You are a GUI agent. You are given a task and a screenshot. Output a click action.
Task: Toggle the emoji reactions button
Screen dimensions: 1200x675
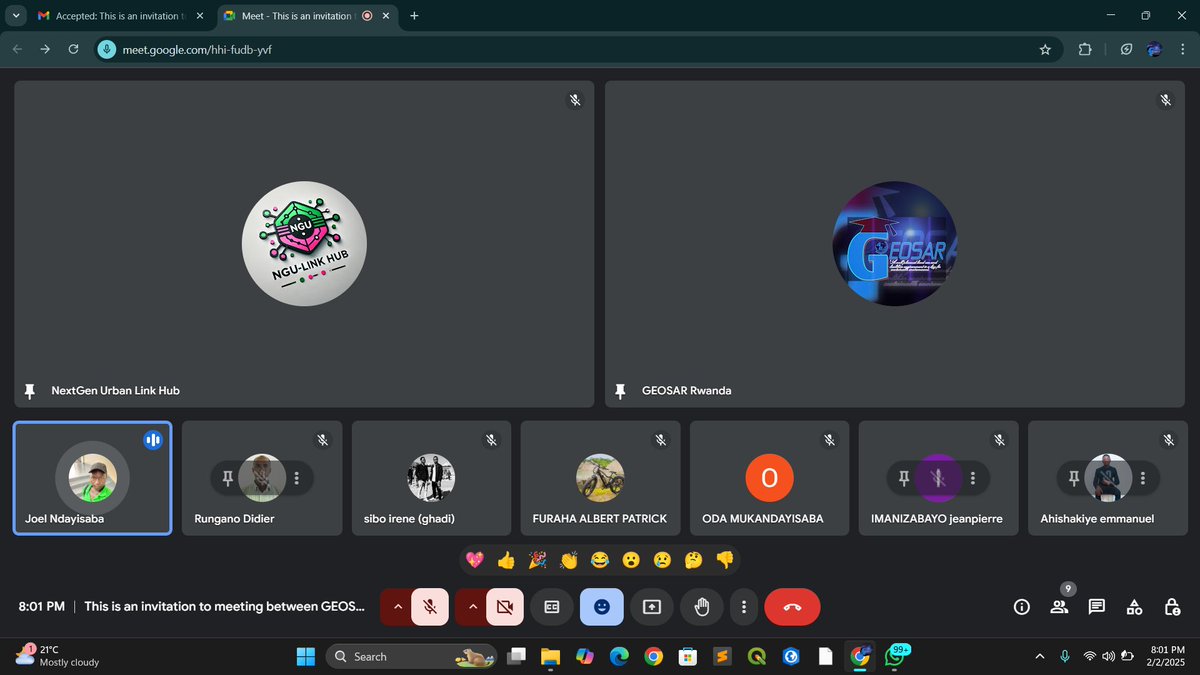pos(602,606)
